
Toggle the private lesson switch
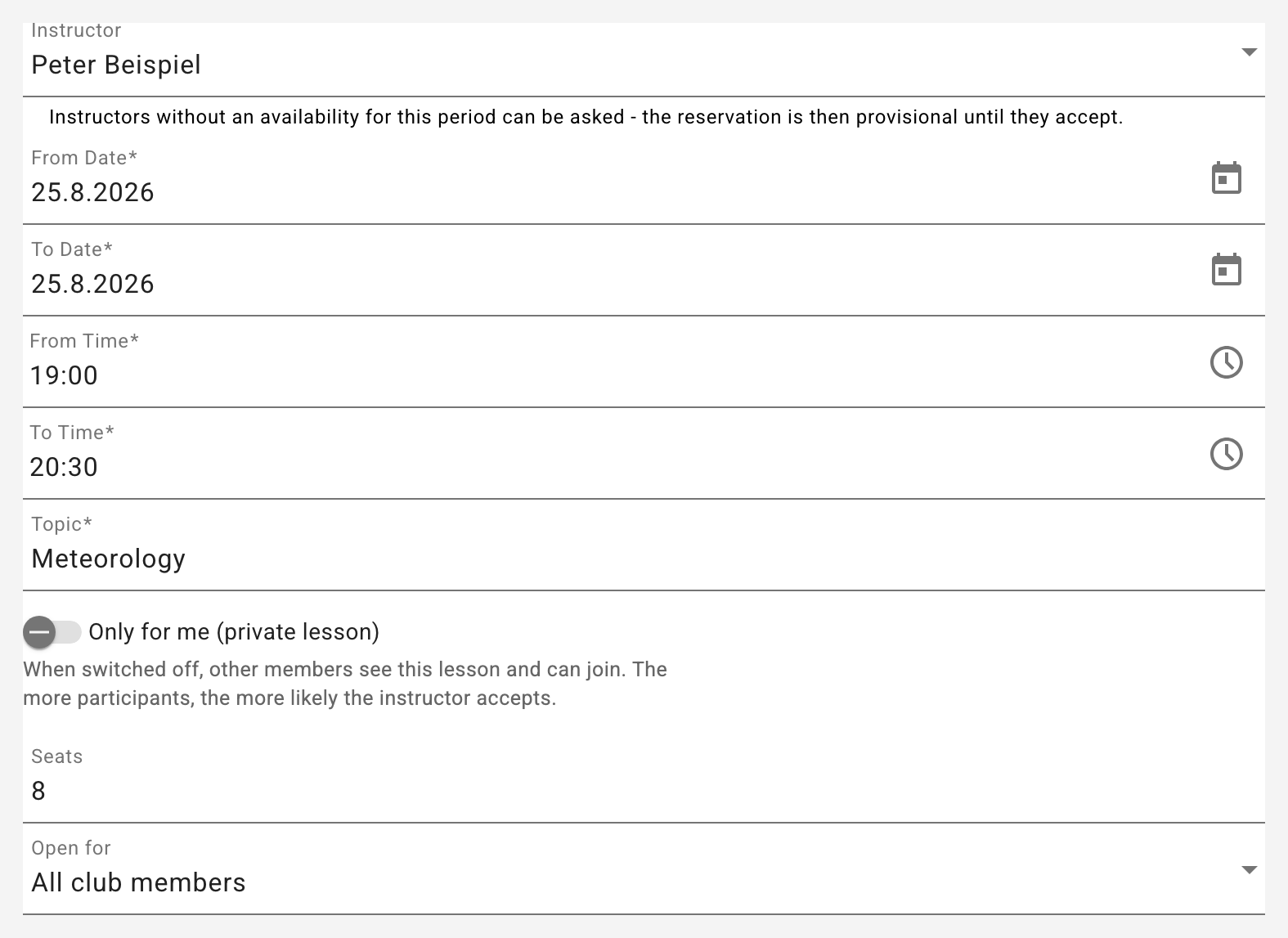52,632
